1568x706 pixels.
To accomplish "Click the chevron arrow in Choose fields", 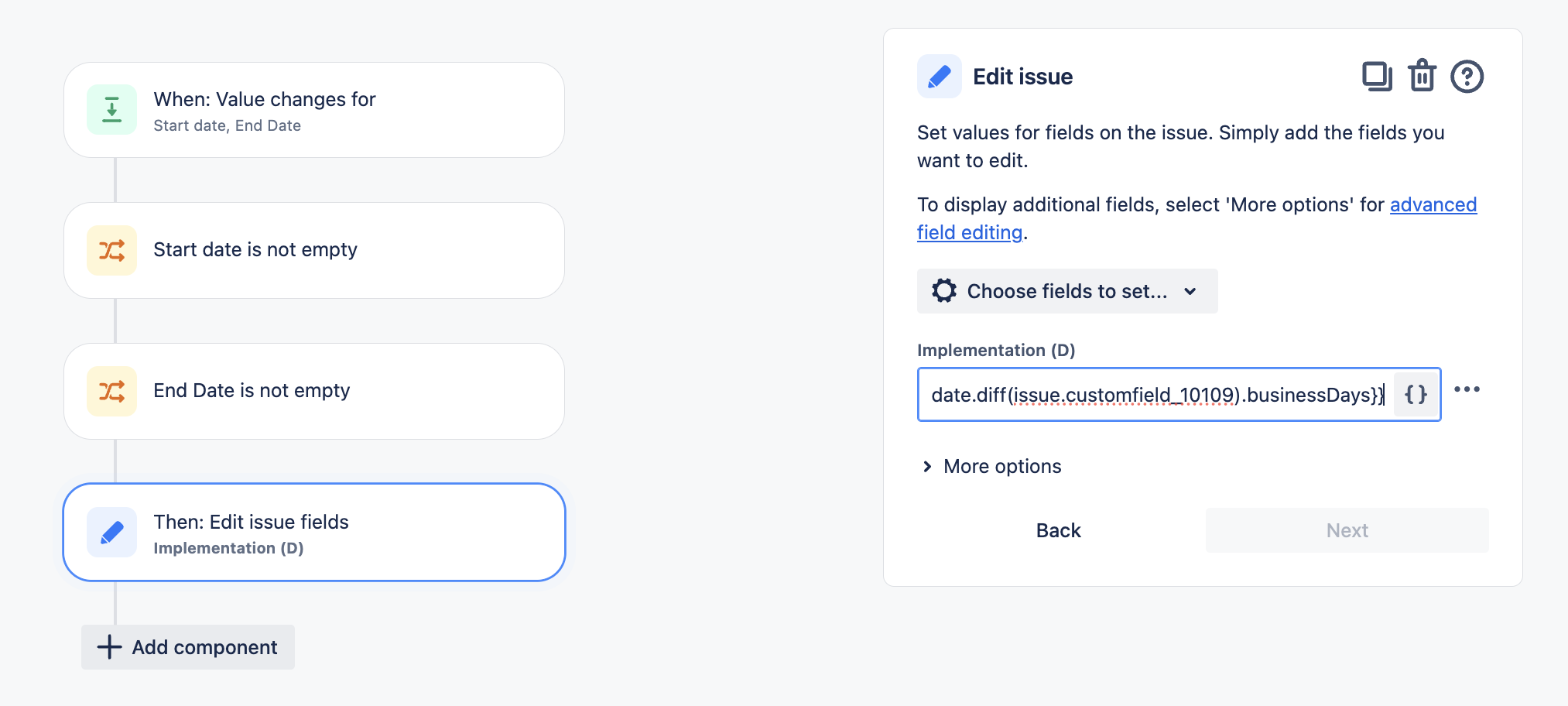I will (x=1190, y=292).
